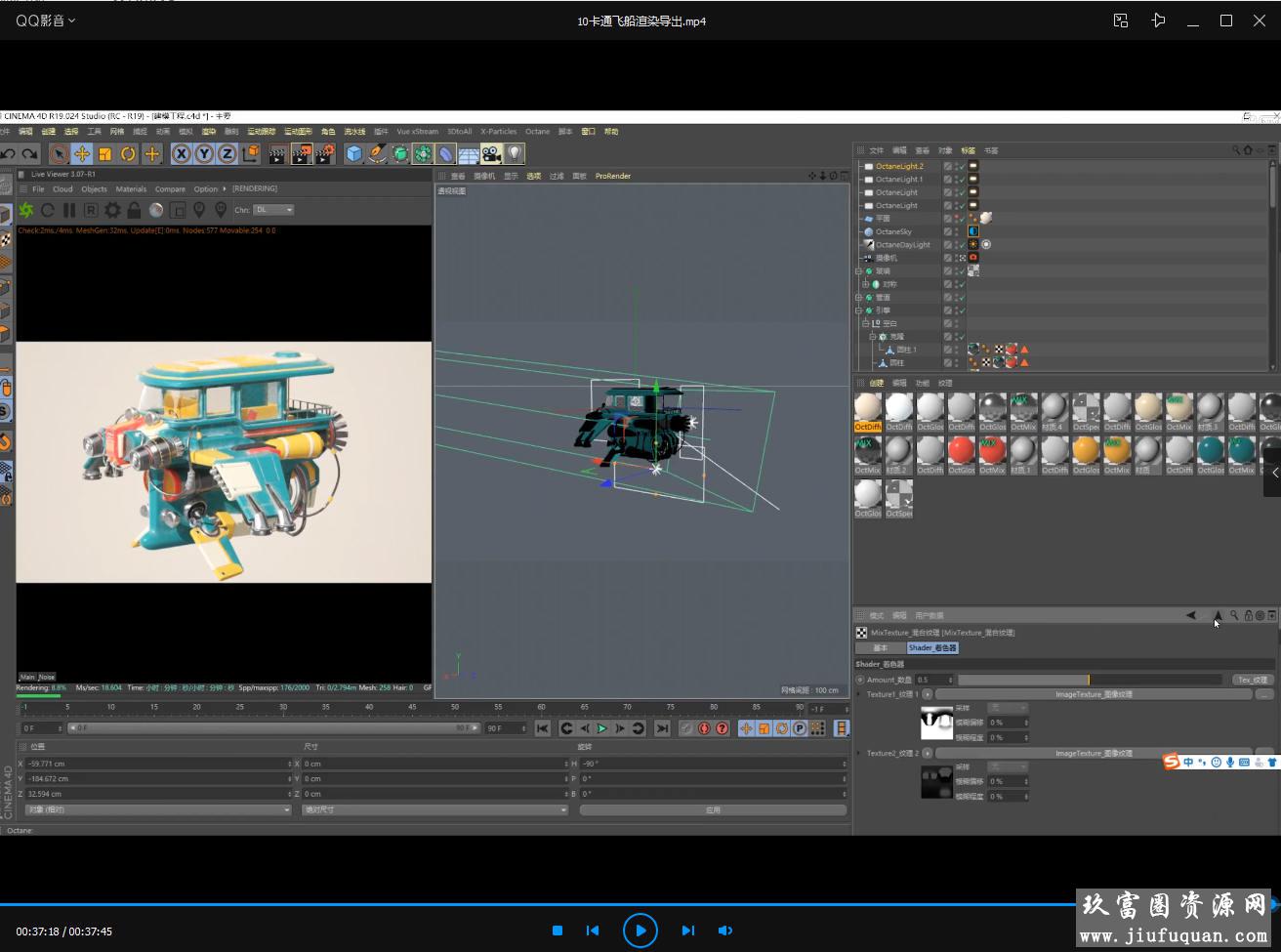Open the Chn DL channel dropdown
Screen dimensions: 1281x952
pyautogui.click(x=273, y=210)
